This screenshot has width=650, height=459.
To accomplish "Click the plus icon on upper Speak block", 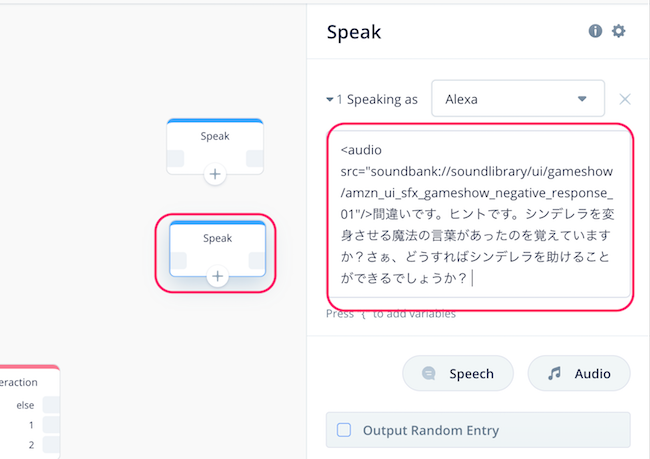I will coord(215,174).
